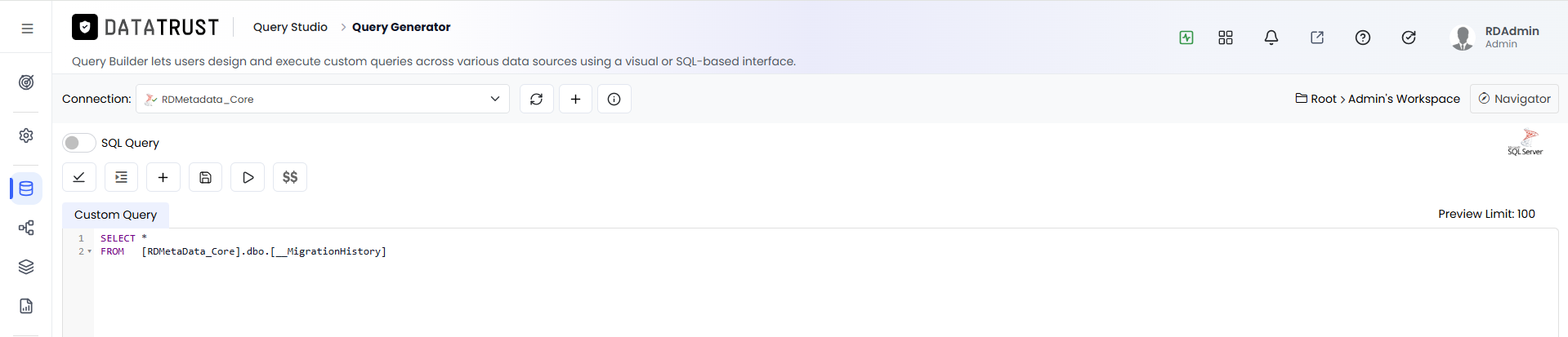Click the validate query checkmark icon
This screenshot has width=1568, height=337.
pyautogui.click(x=79, y=177)
